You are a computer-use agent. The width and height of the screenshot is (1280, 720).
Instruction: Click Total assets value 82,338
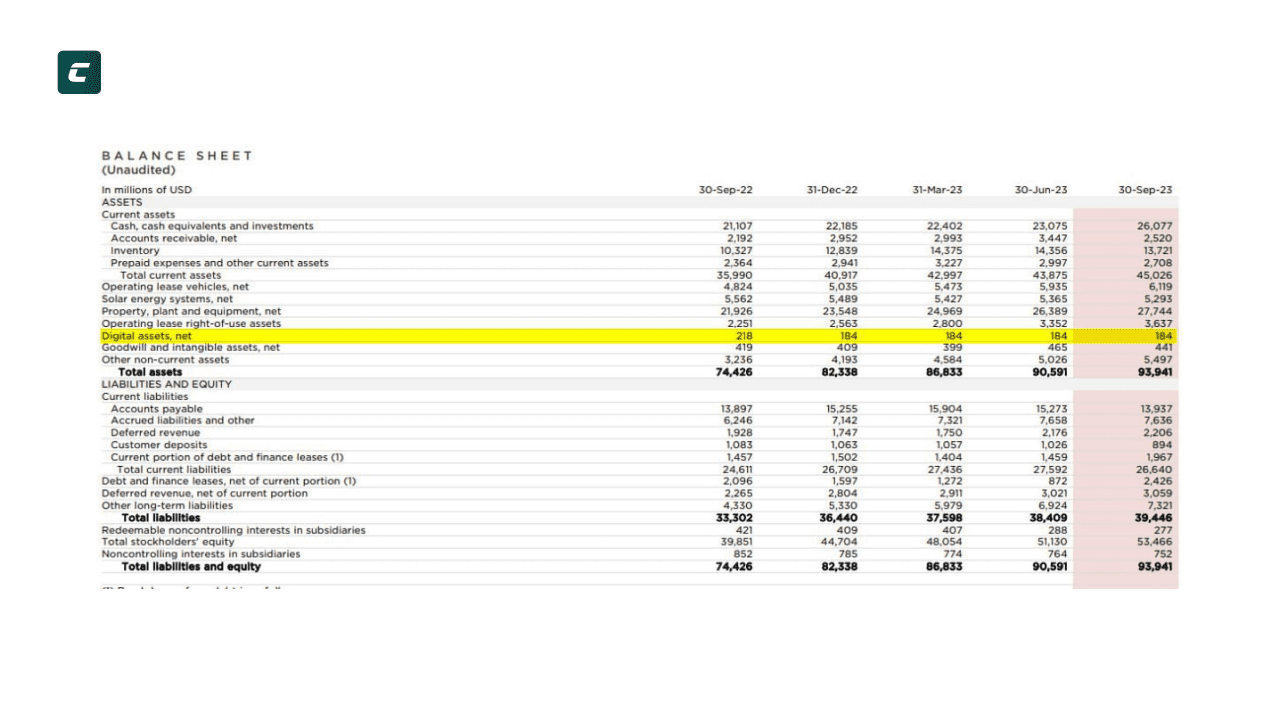[x=839, y=372]
